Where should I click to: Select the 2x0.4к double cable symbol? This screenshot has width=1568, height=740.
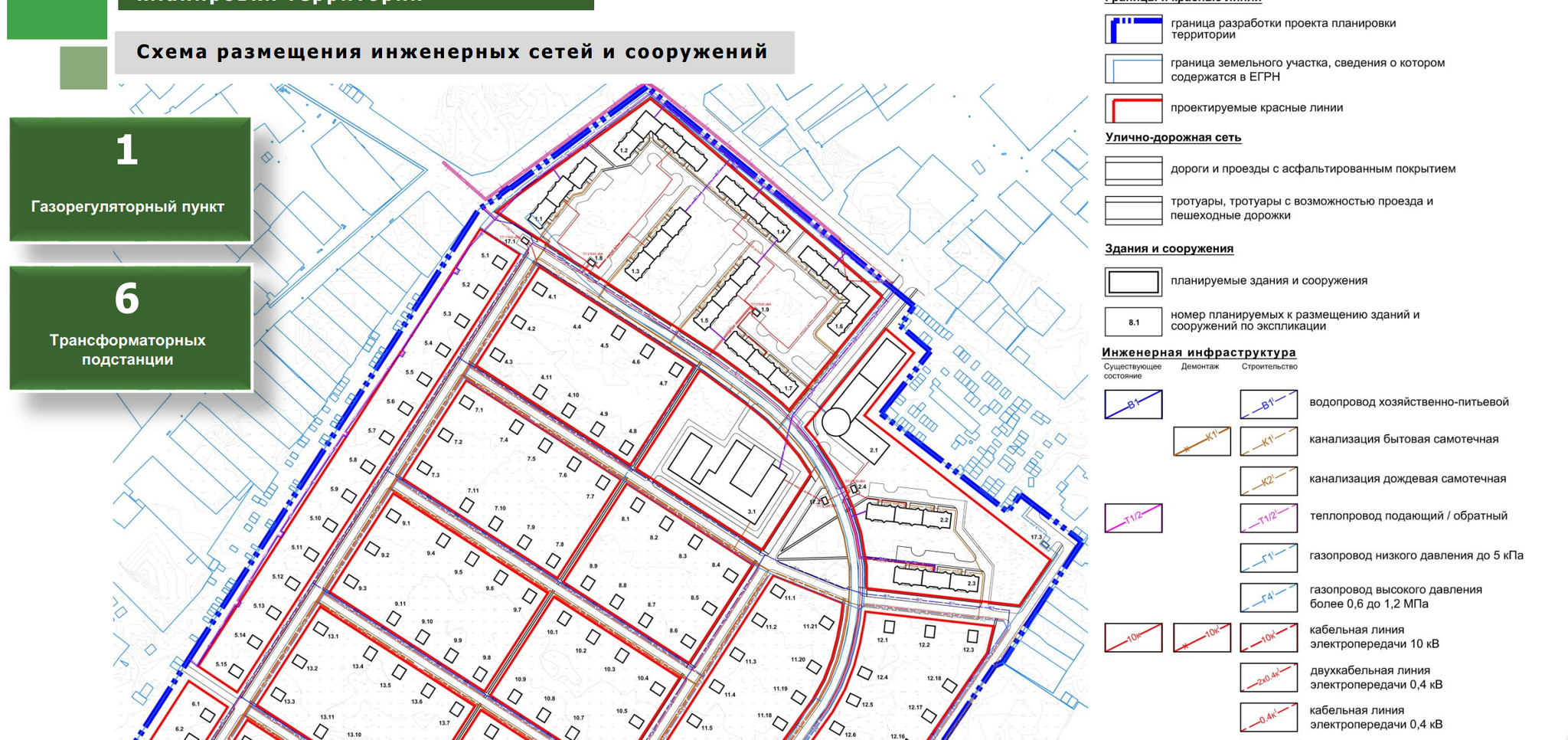pyautogui.click(x=1269, y=677)
